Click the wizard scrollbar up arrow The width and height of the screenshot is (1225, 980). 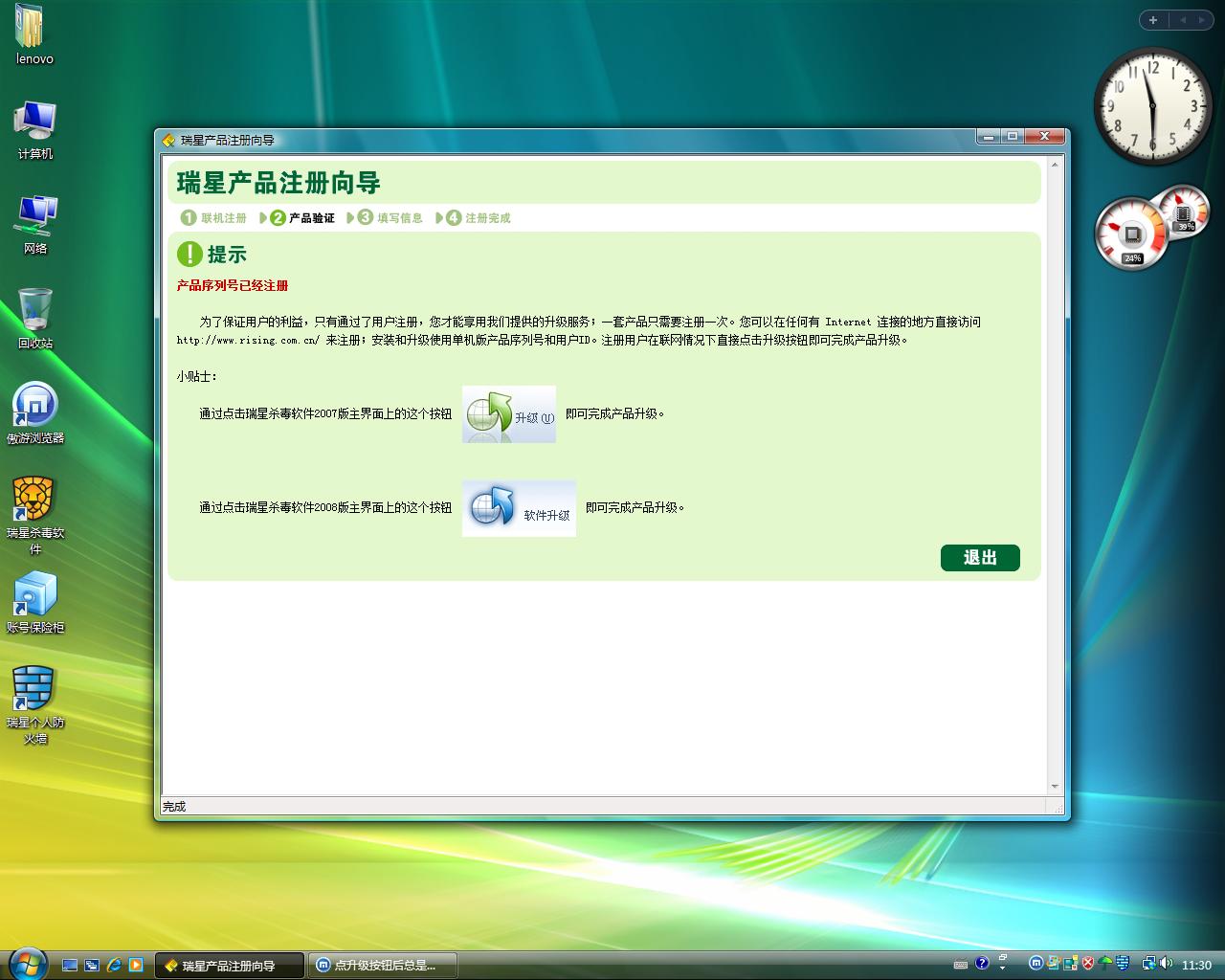1055,165
